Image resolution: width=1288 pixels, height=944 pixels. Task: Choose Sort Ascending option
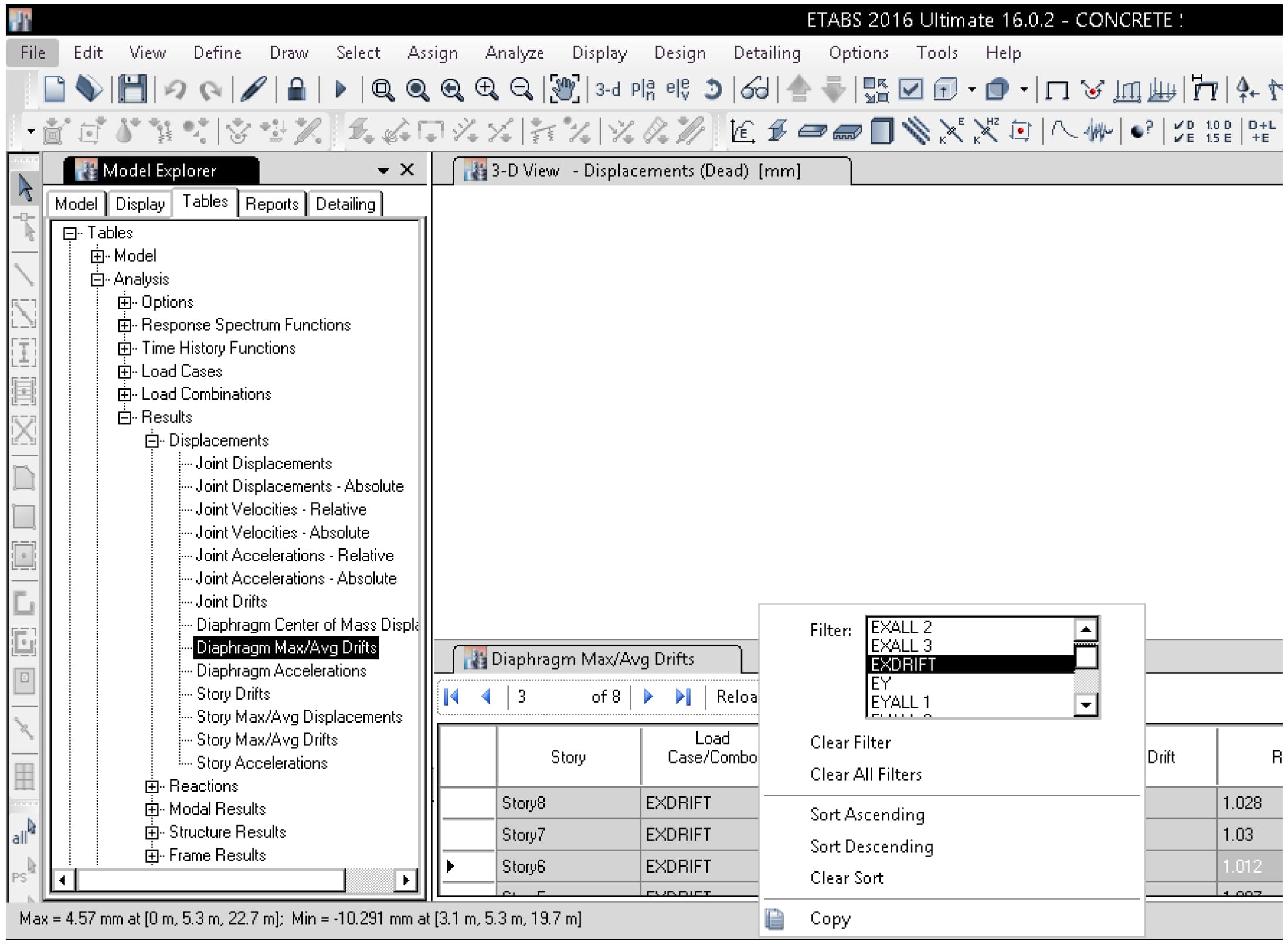(x=867, y=815)
